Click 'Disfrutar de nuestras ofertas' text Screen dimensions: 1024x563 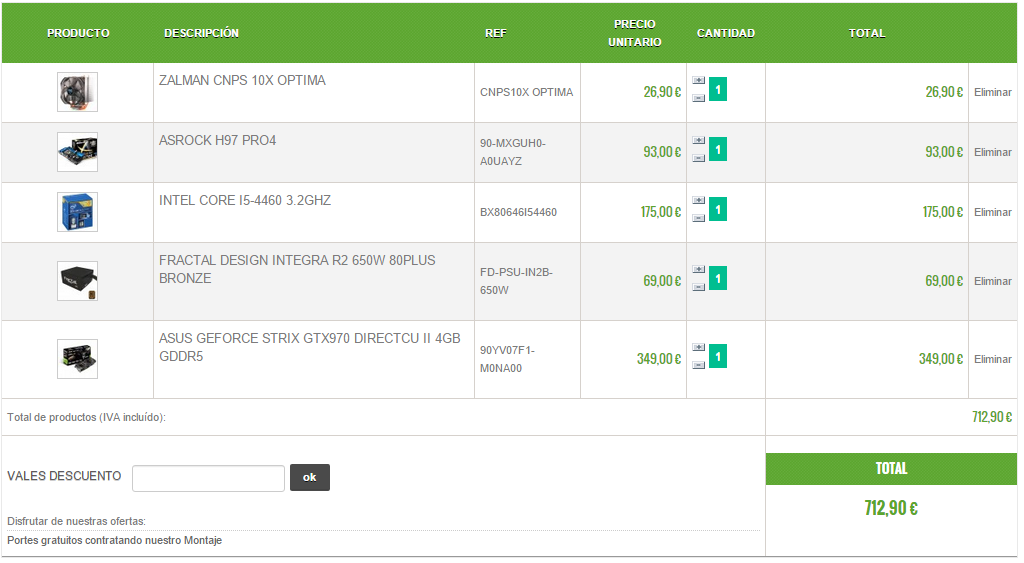click(x=76, y=521)
